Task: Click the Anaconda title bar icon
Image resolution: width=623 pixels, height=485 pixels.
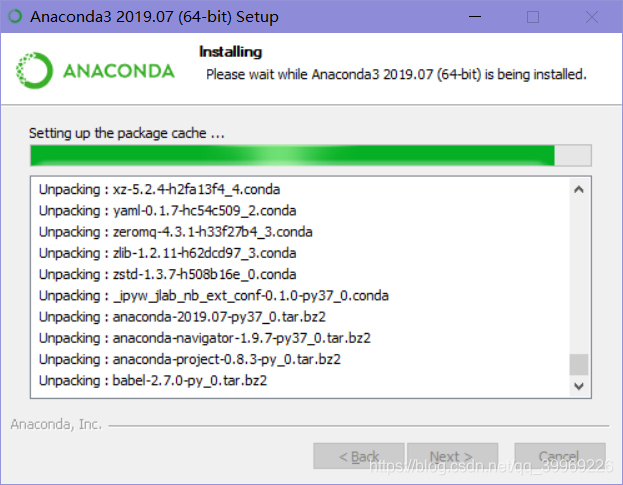Action: pos(15,16)
